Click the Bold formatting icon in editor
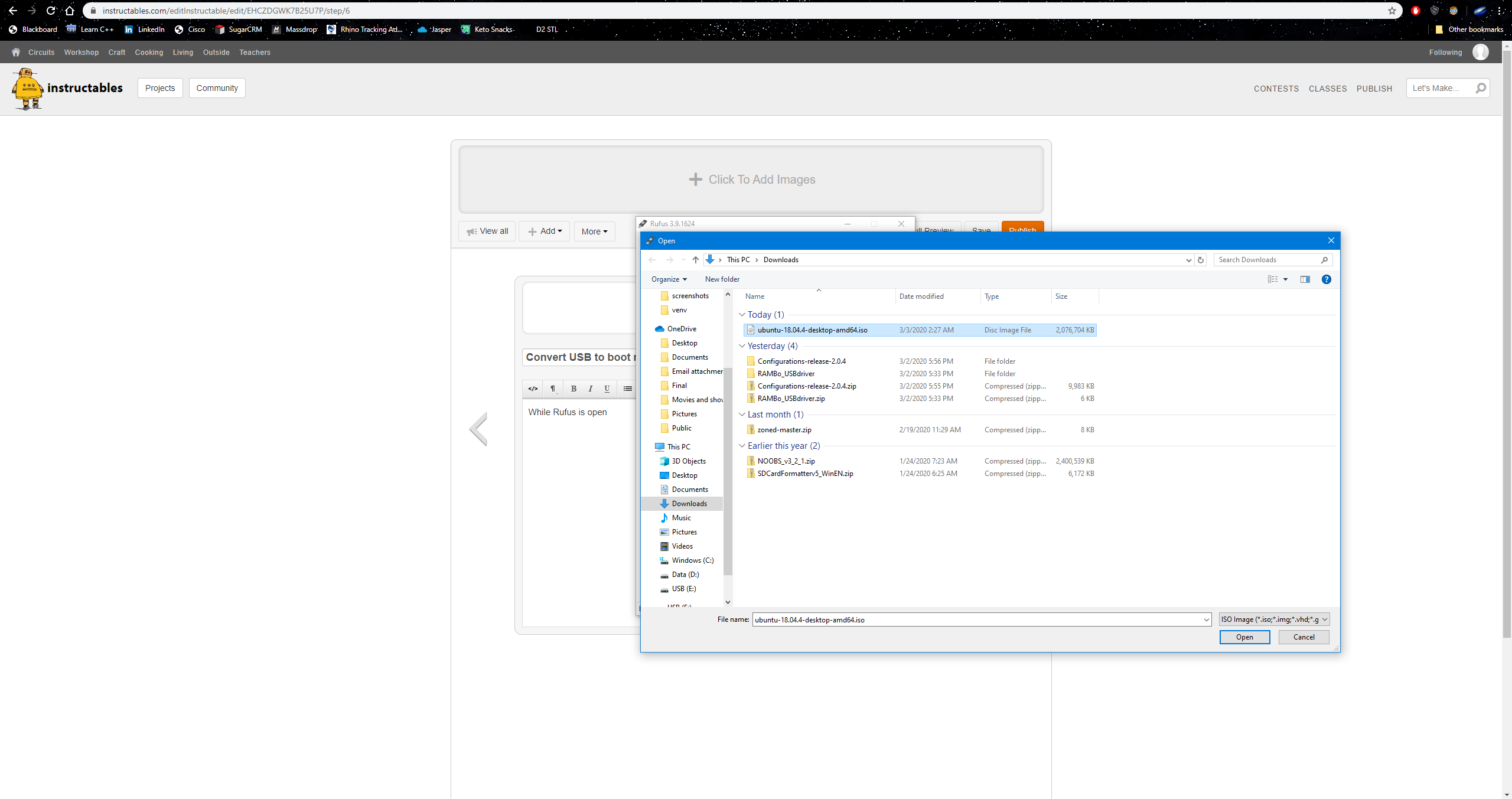This screenshot has height=799, width=1512. click(x=573, y=389)
